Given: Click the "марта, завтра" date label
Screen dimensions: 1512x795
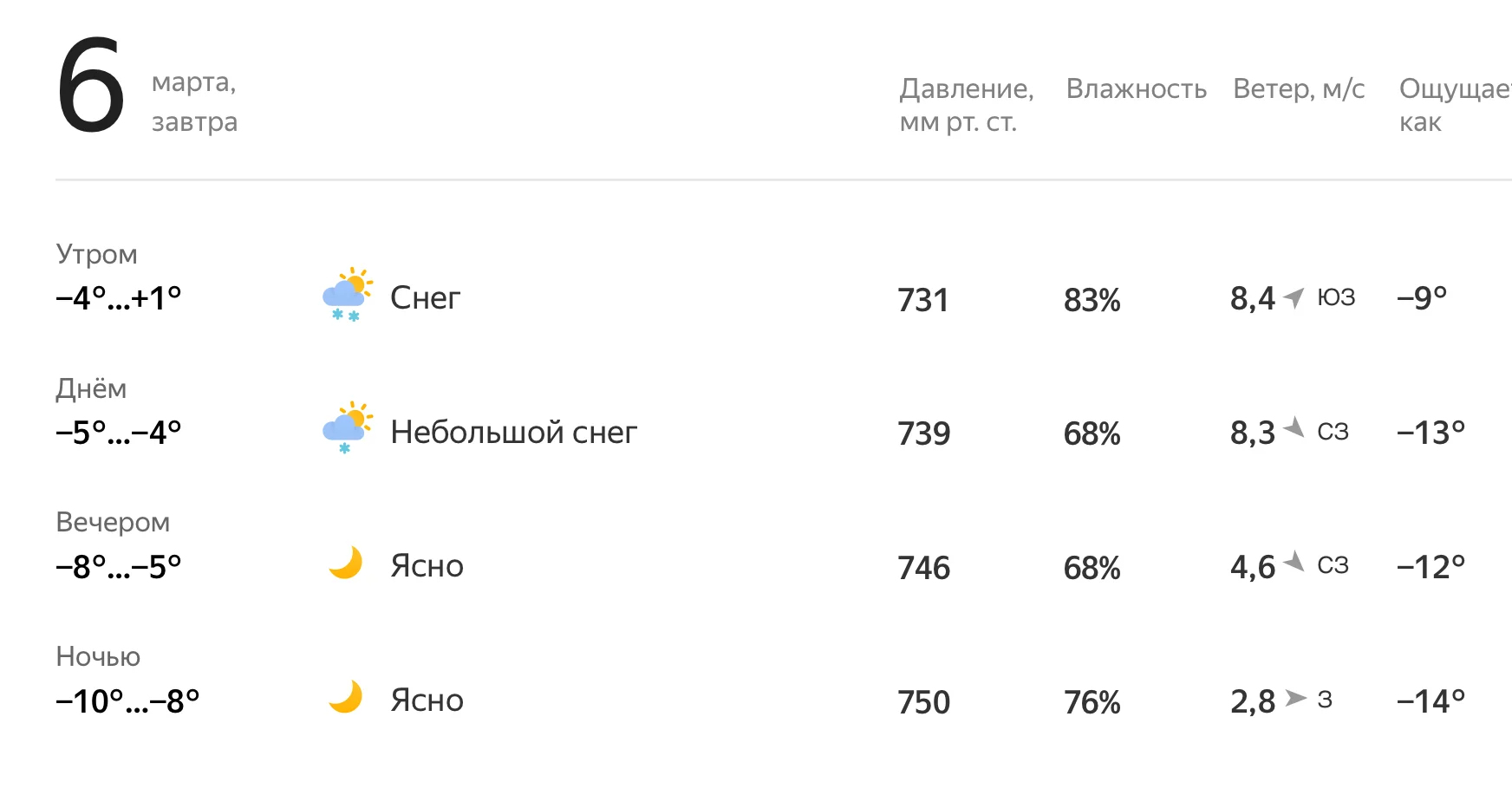Looking at the screenshot, I should (194, 102).
